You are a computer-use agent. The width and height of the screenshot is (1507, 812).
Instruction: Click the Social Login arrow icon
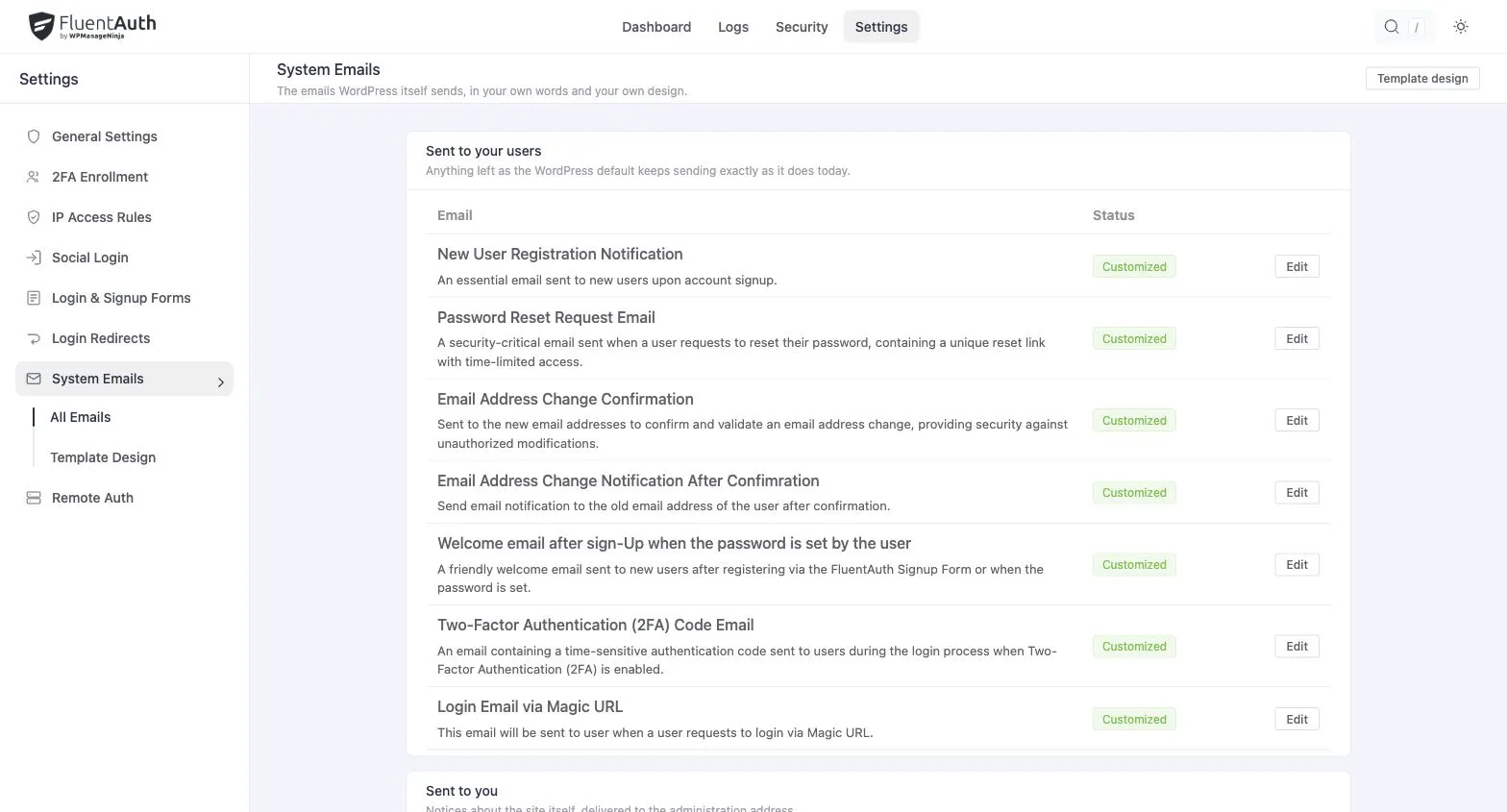(x=34, y=258)
